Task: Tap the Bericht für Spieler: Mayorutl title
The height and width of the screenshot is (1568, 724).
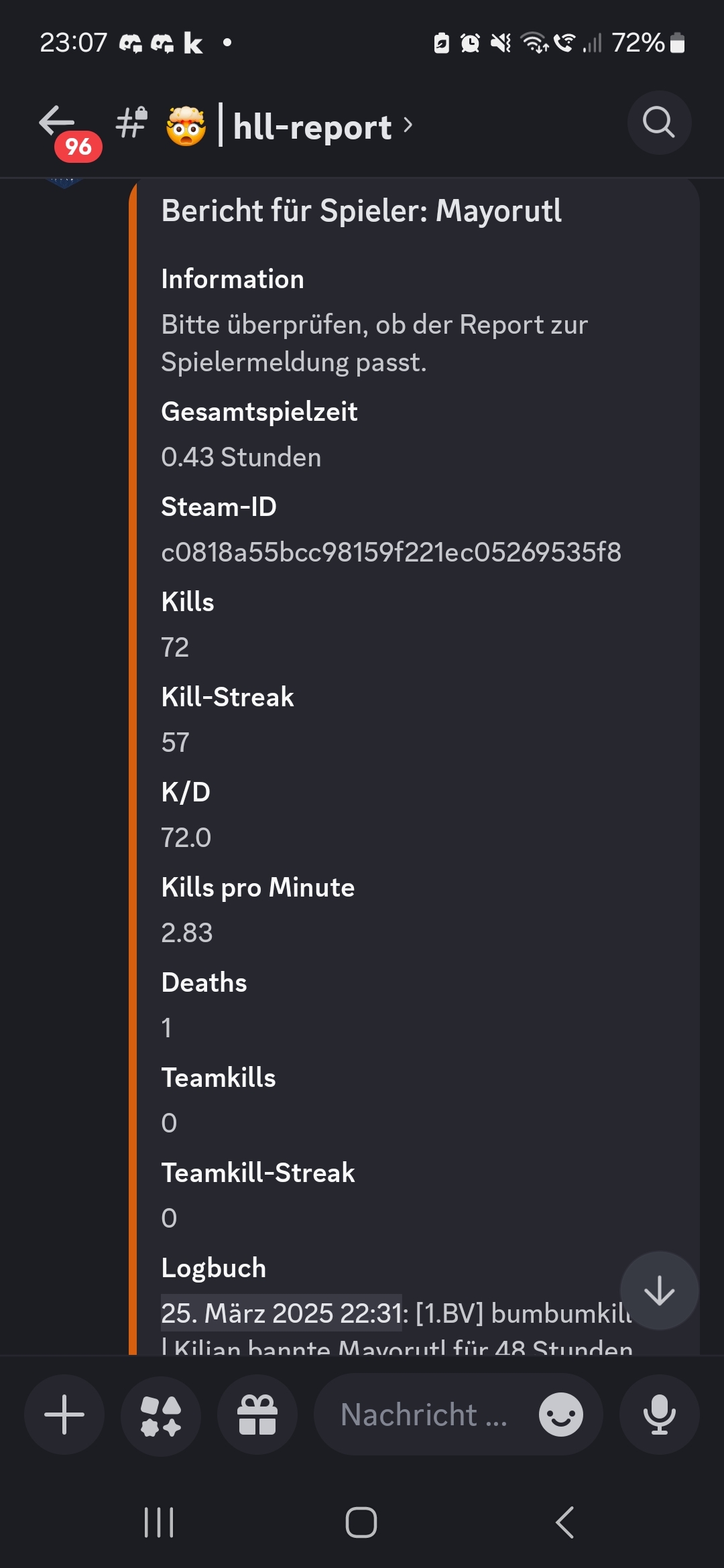Action: (x=361, y=210)
